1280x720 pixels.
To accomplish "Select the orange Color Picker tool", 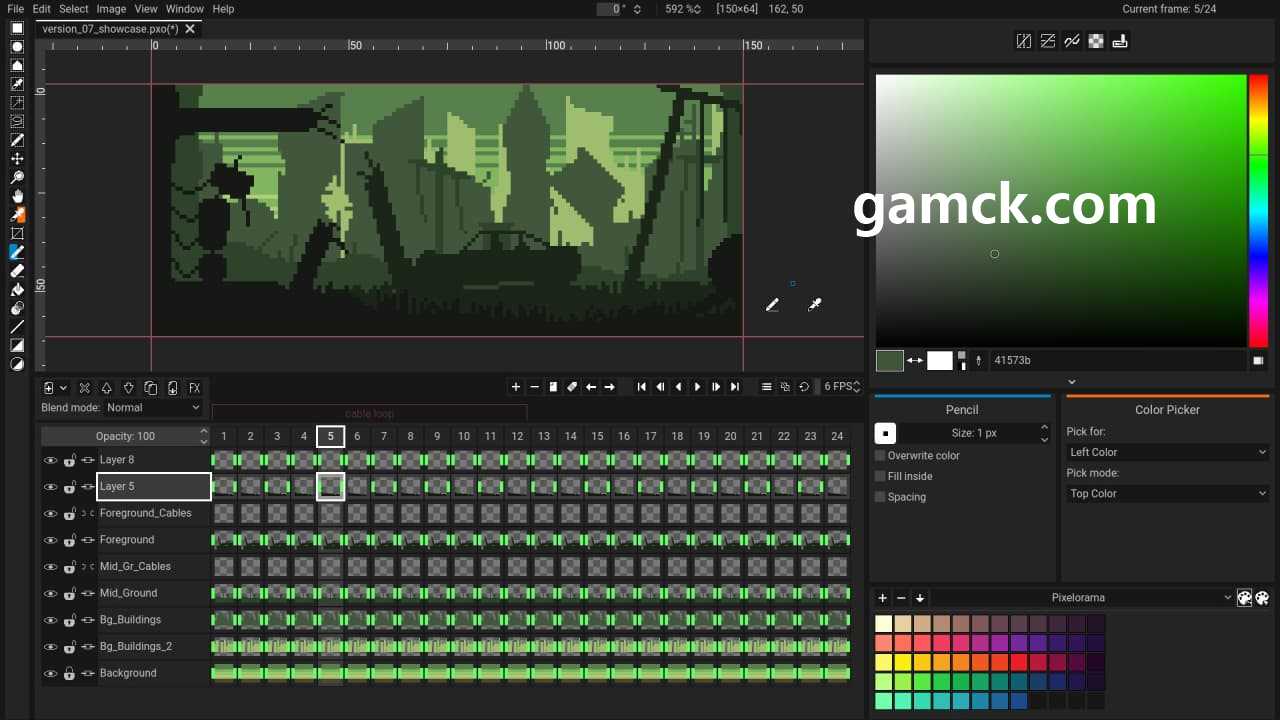I will [17, 215].
